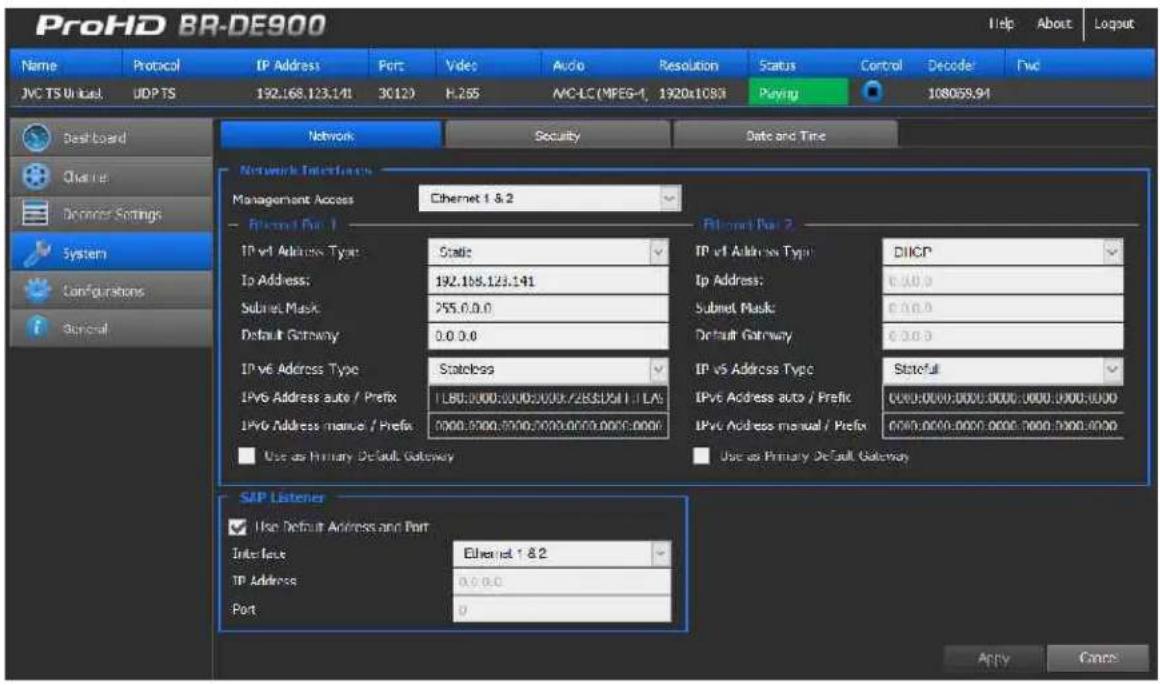Click the H.265 video value
The image size is (1160, 685).
(x=462, y=93)
